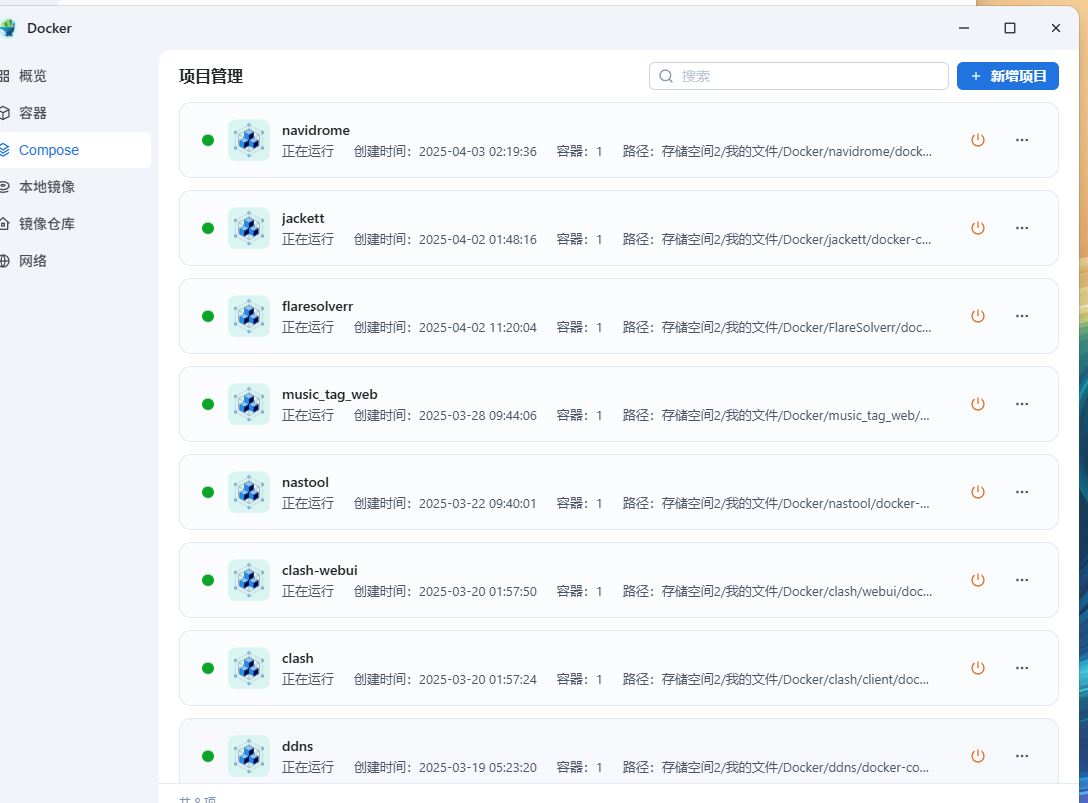Open the music_tag_web project name
Viewport: 1088px width, 803px height.
point(330,394)
